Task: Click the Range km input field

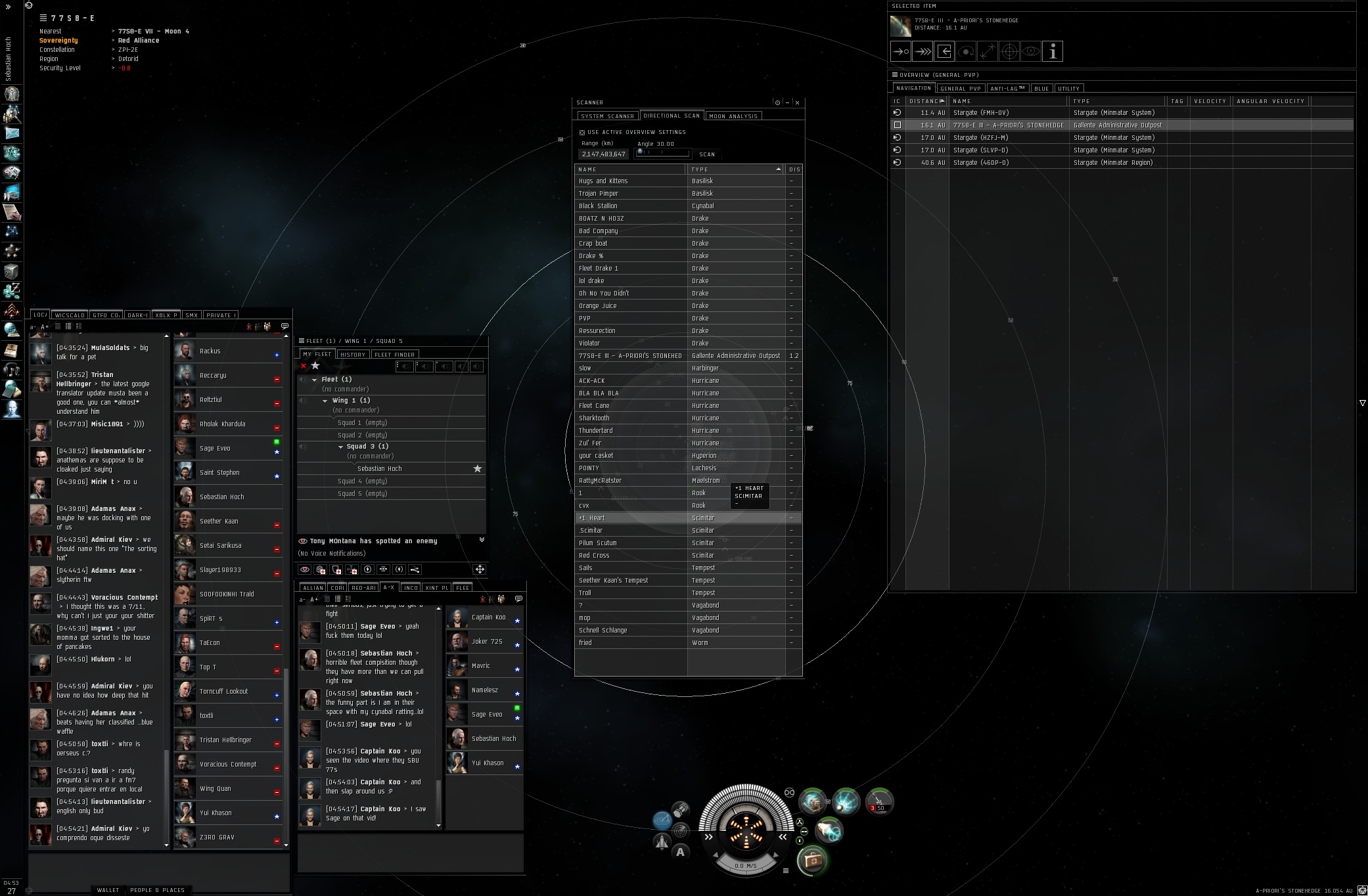Action: point(603,154)
